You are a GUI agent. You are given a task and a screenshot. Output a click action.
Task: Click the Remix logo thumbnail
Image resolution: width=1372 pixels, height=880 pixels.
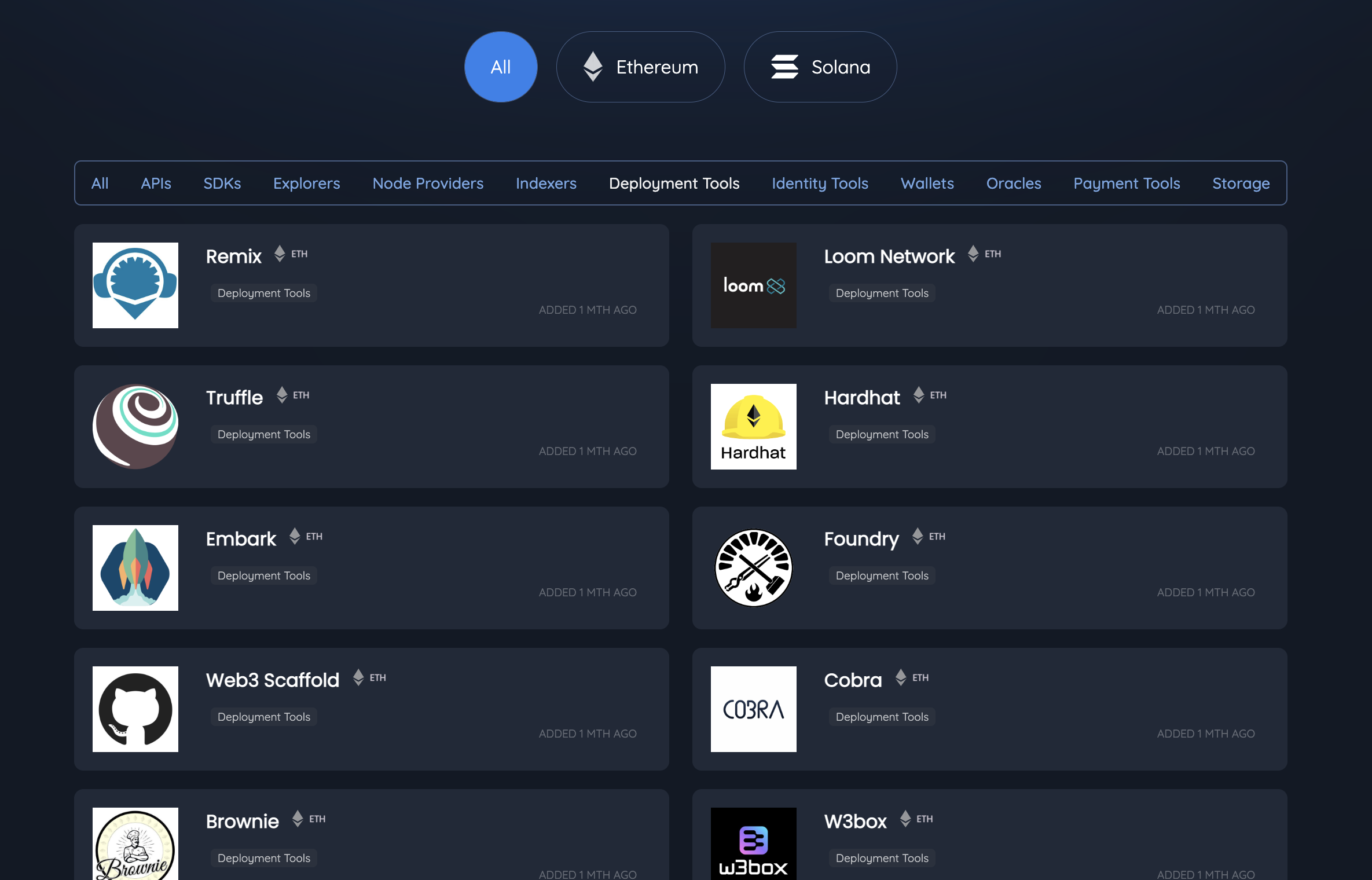pos(135,285)
